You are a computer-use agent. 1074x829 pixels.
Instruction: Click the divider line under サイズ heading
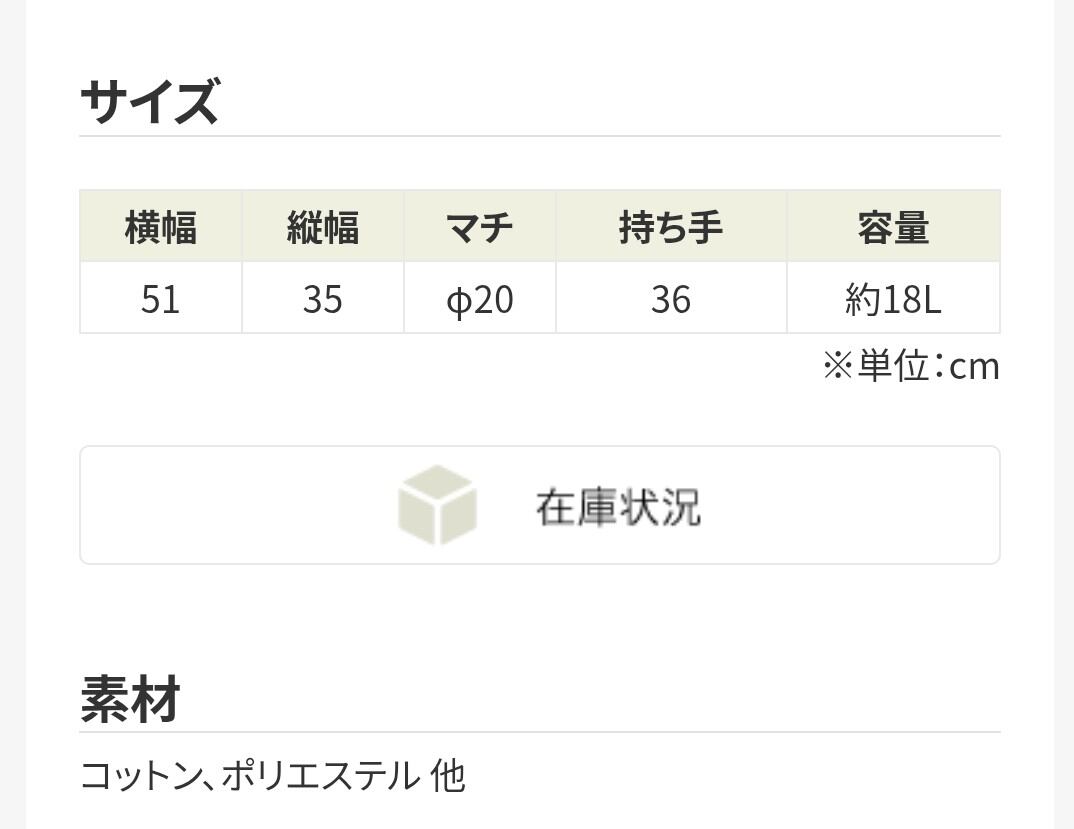point(540,136)
